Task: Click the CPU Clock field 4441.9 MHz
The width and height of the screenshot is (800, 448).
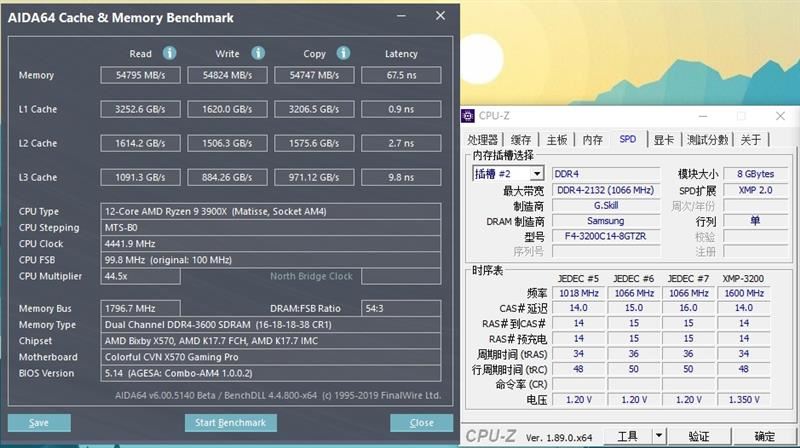Action: [270, 244]
